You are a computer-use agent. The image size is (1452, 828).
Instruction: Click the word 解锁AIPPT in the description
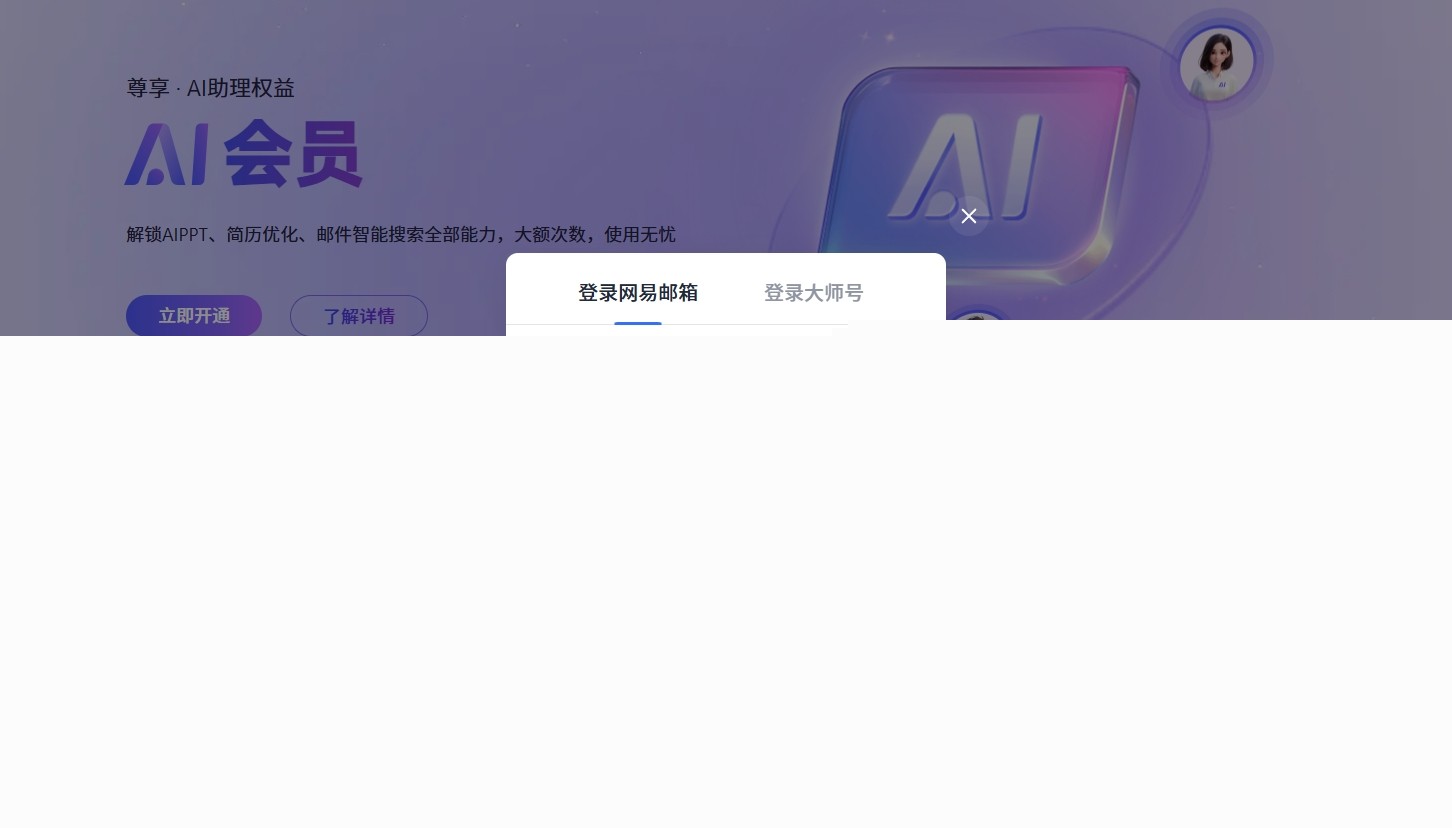(166, 235)
